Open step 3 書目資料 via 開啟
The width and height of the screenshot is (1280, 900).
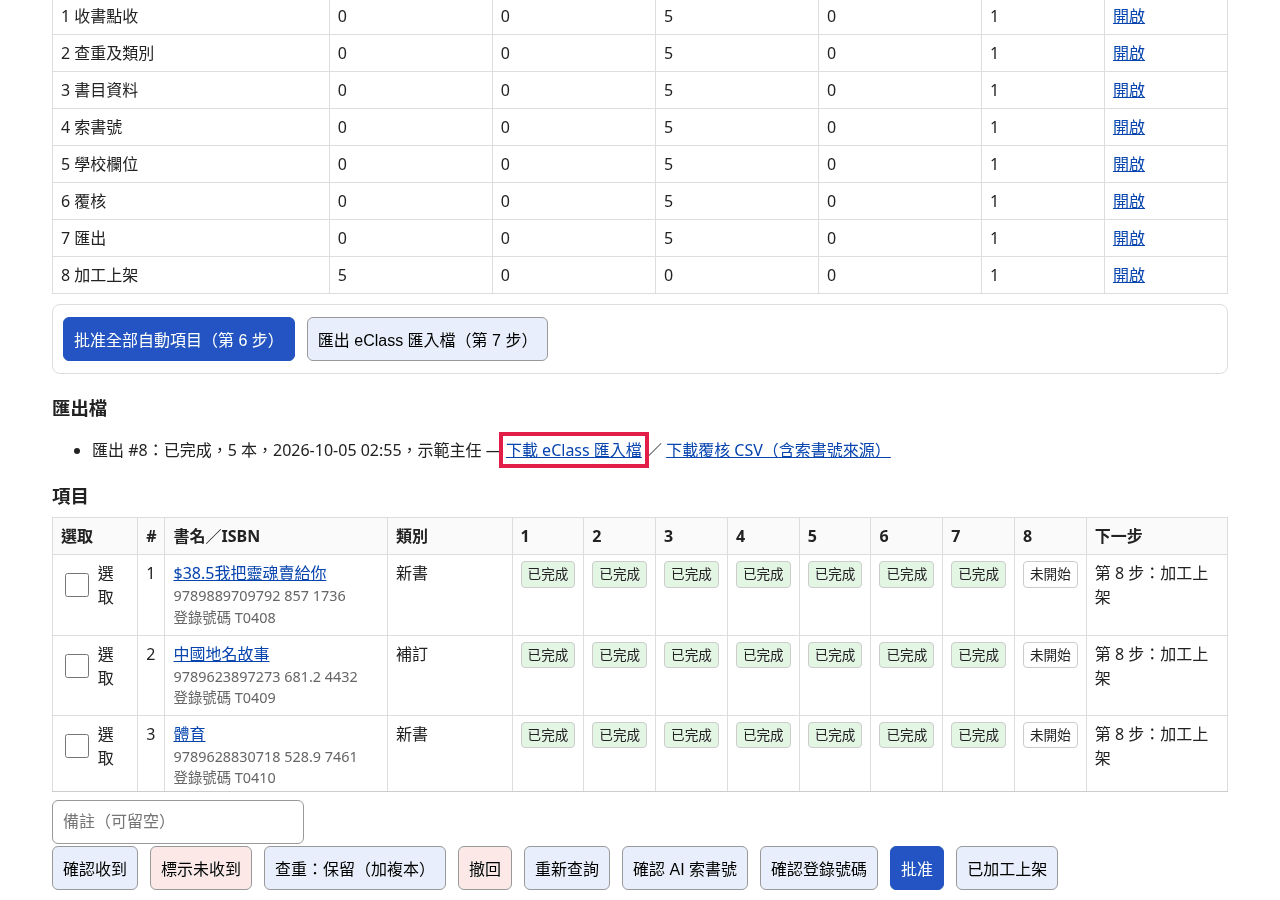click(x=1129, y=90)
